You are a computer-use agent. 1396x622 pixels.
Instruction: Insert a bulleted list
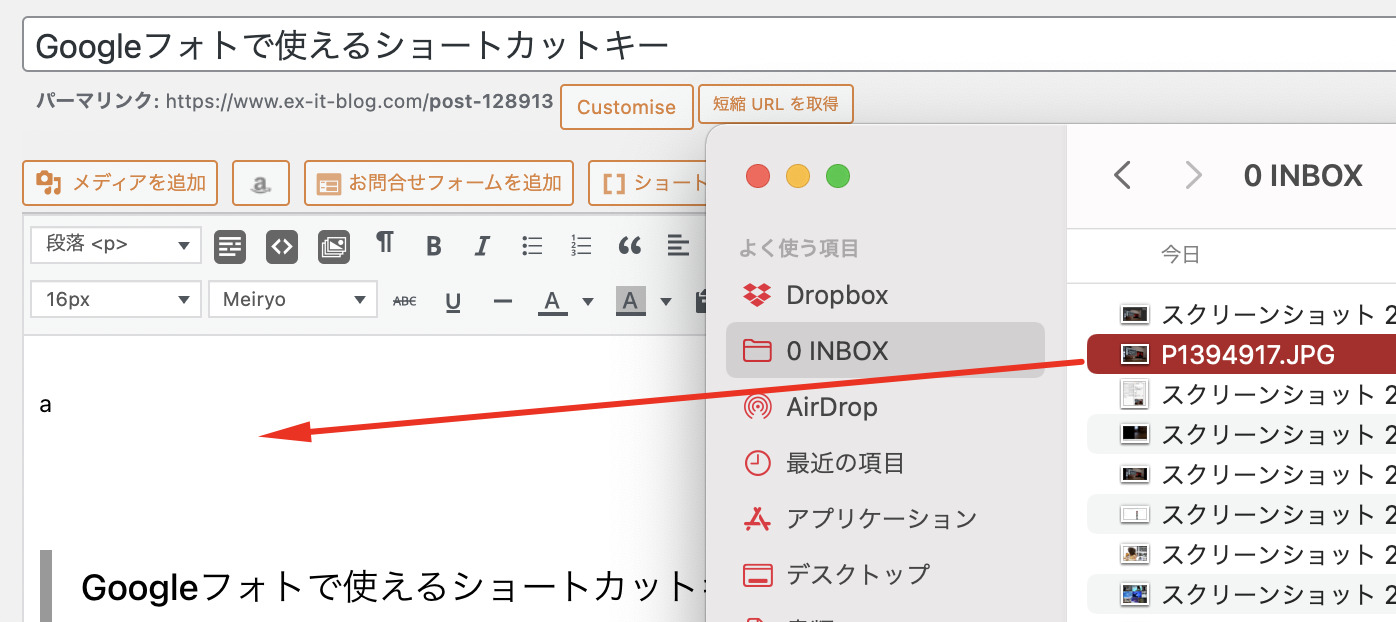[532, 246]
